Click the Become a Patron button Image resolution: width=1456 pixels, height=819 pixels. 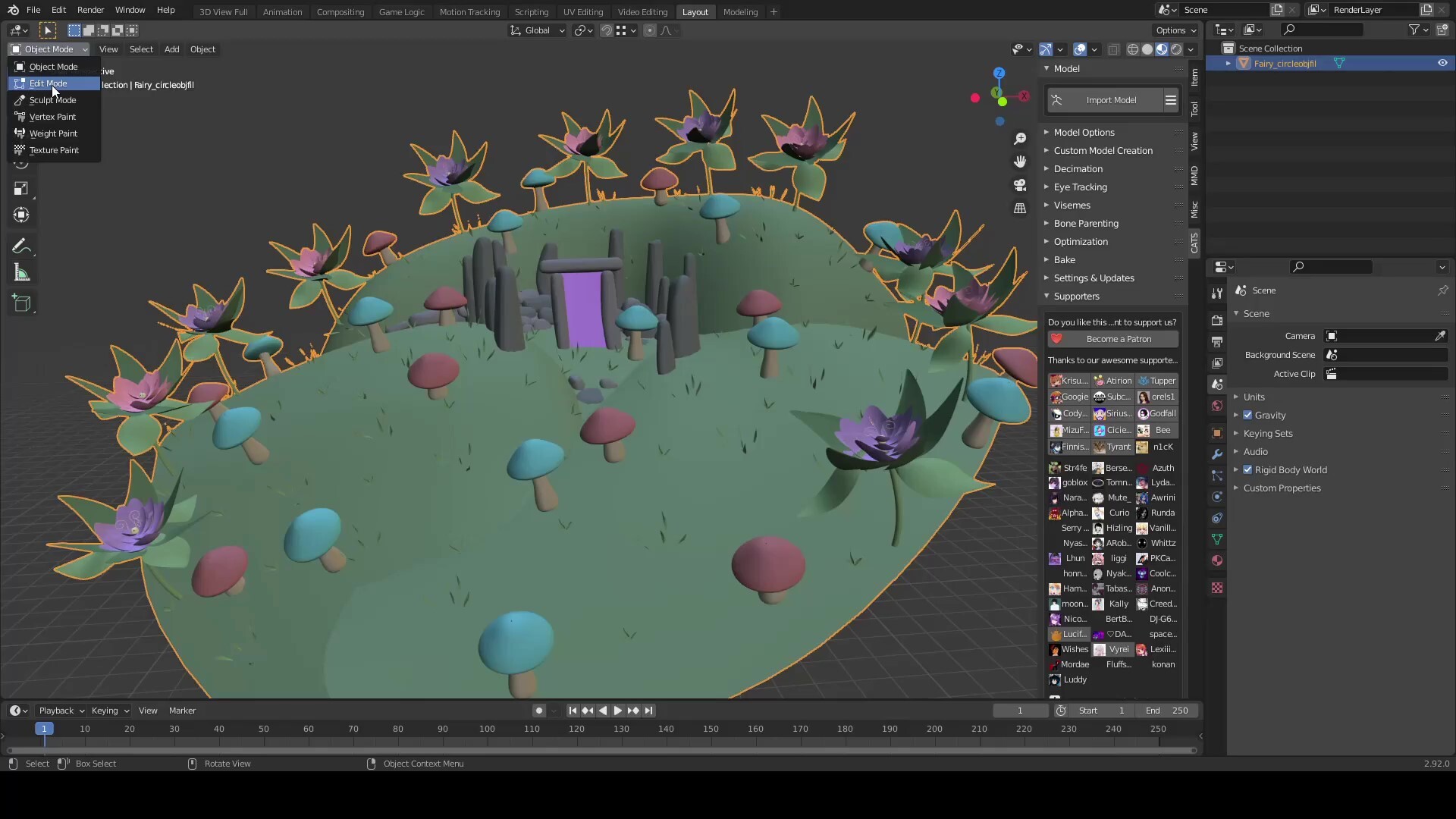[x=1112, y=339]
